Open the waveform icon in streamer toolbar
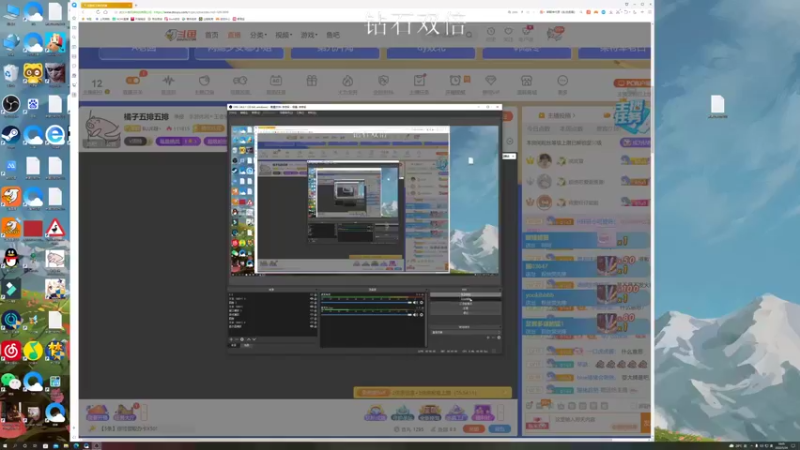 [x=168, y=81]
